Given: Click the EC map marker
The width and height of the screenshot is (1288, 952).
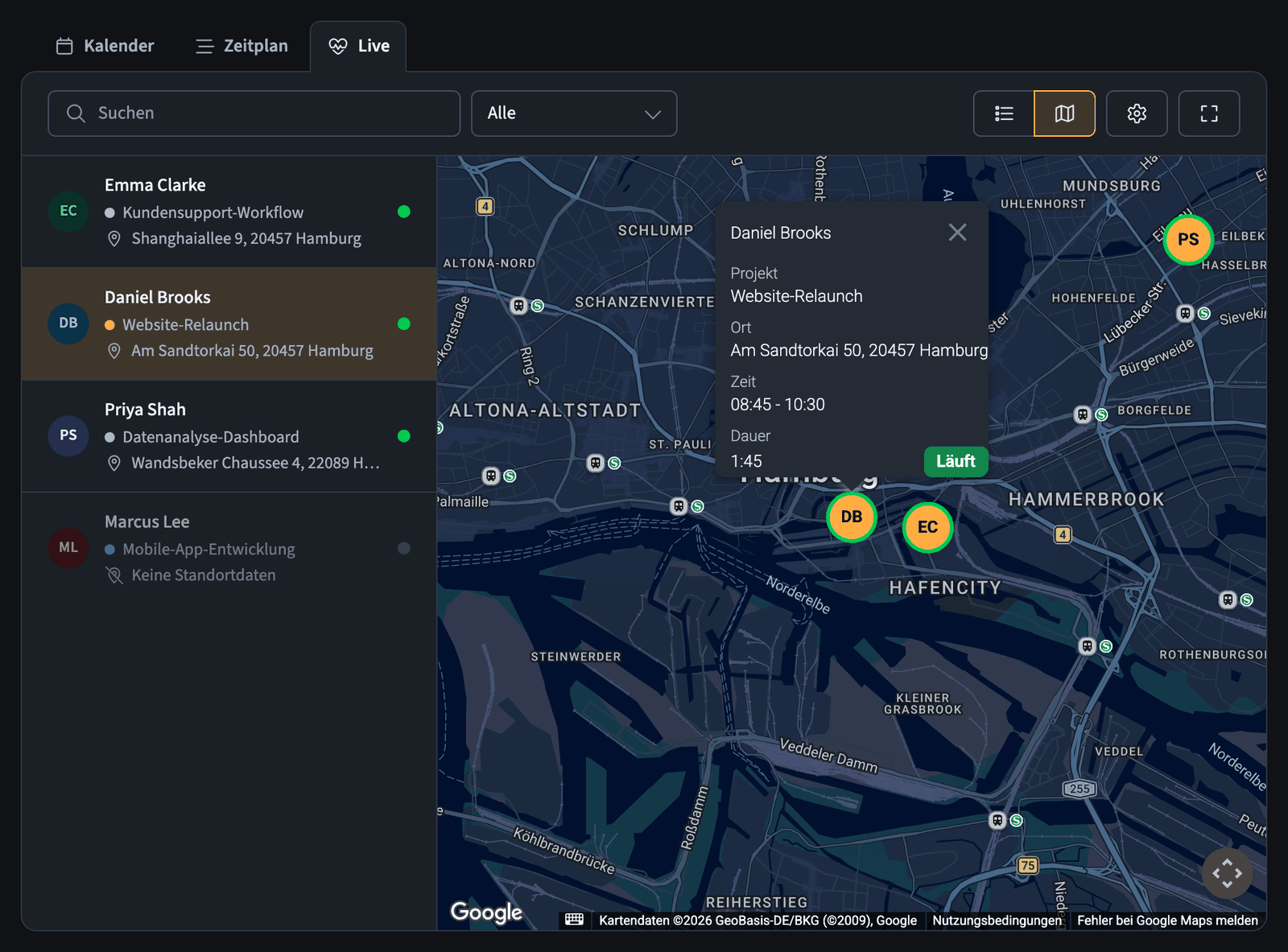Looking at the screenshot, I should point(927,527).
